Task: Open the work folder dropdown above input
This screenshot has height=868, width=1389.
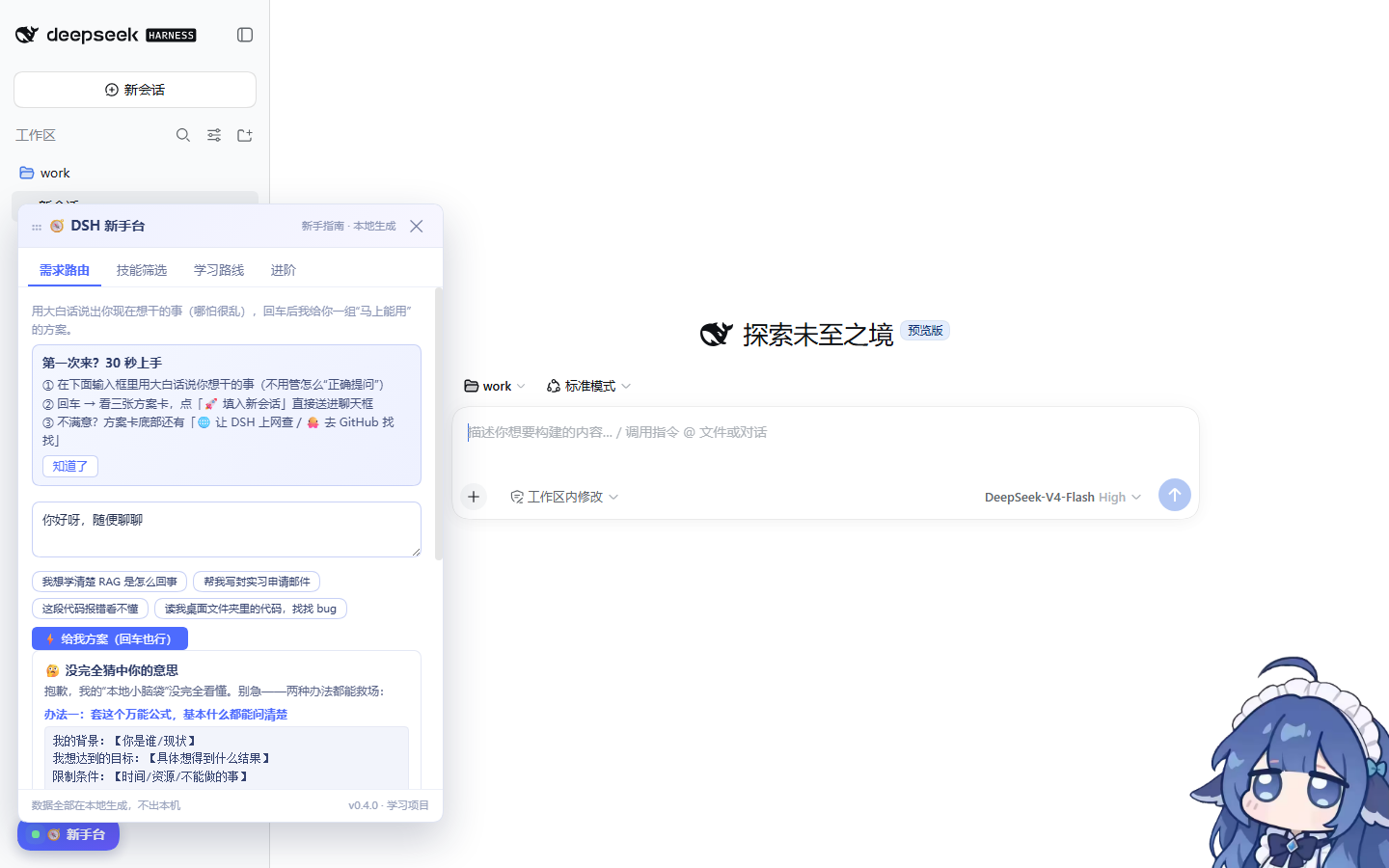Action: tap(495, 386)
